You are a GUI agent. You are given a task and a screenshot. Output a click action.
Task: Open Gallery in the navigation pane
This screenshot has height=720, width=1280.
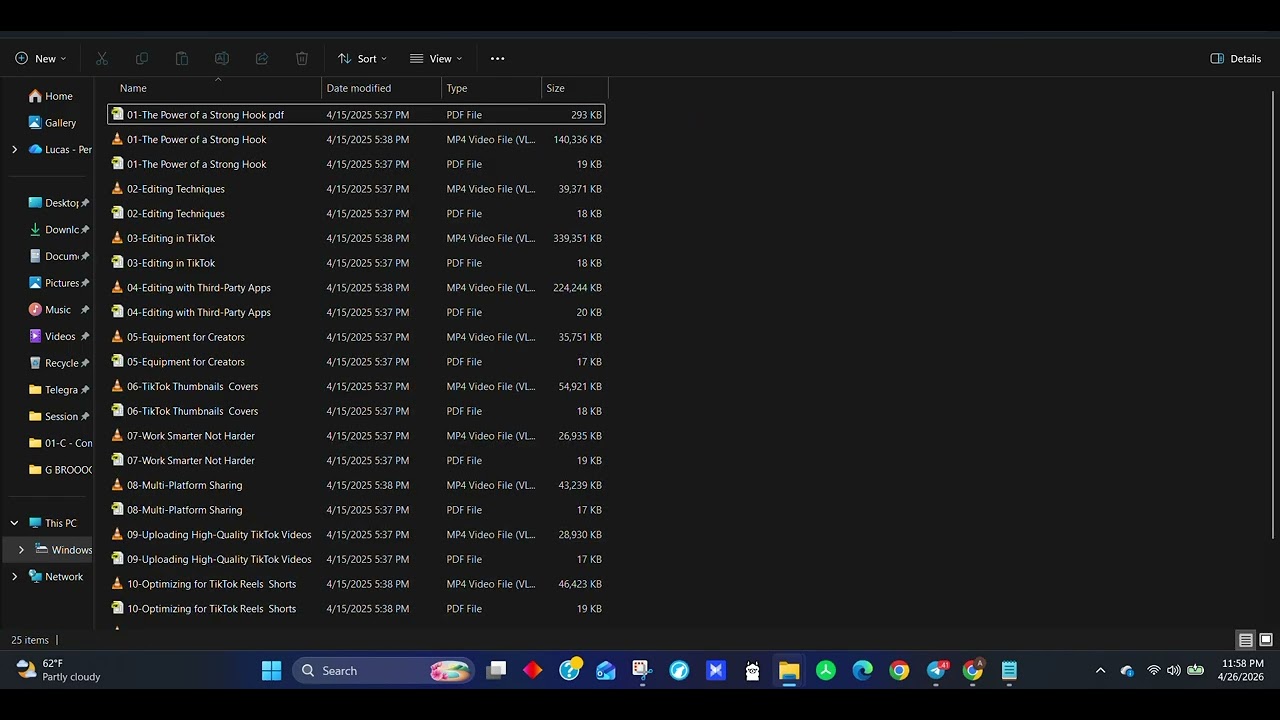tap(52, 123)
